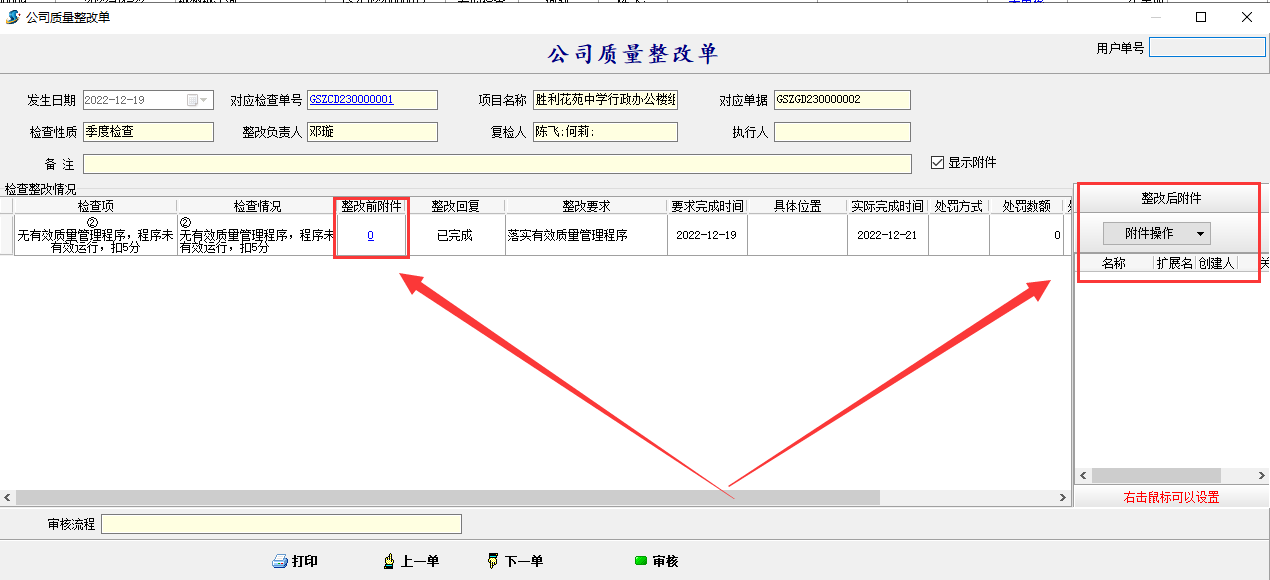Open linked inspection number GSZCD230000001
The width and height of the screenshot is (1270, 580).
(352, 100)
